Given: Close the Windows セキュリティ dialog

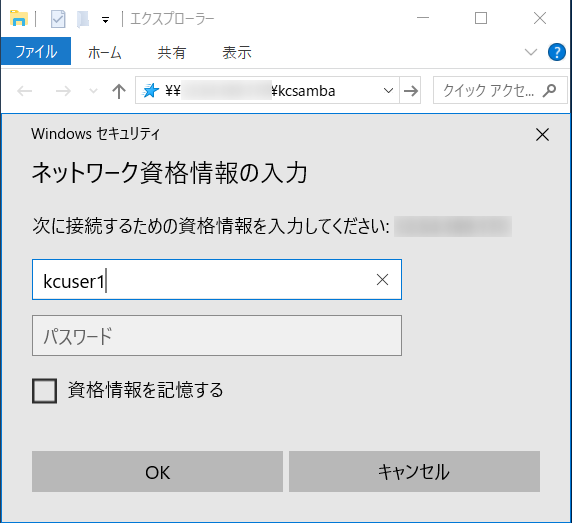Looking at the screenshot, I should 542,135.
